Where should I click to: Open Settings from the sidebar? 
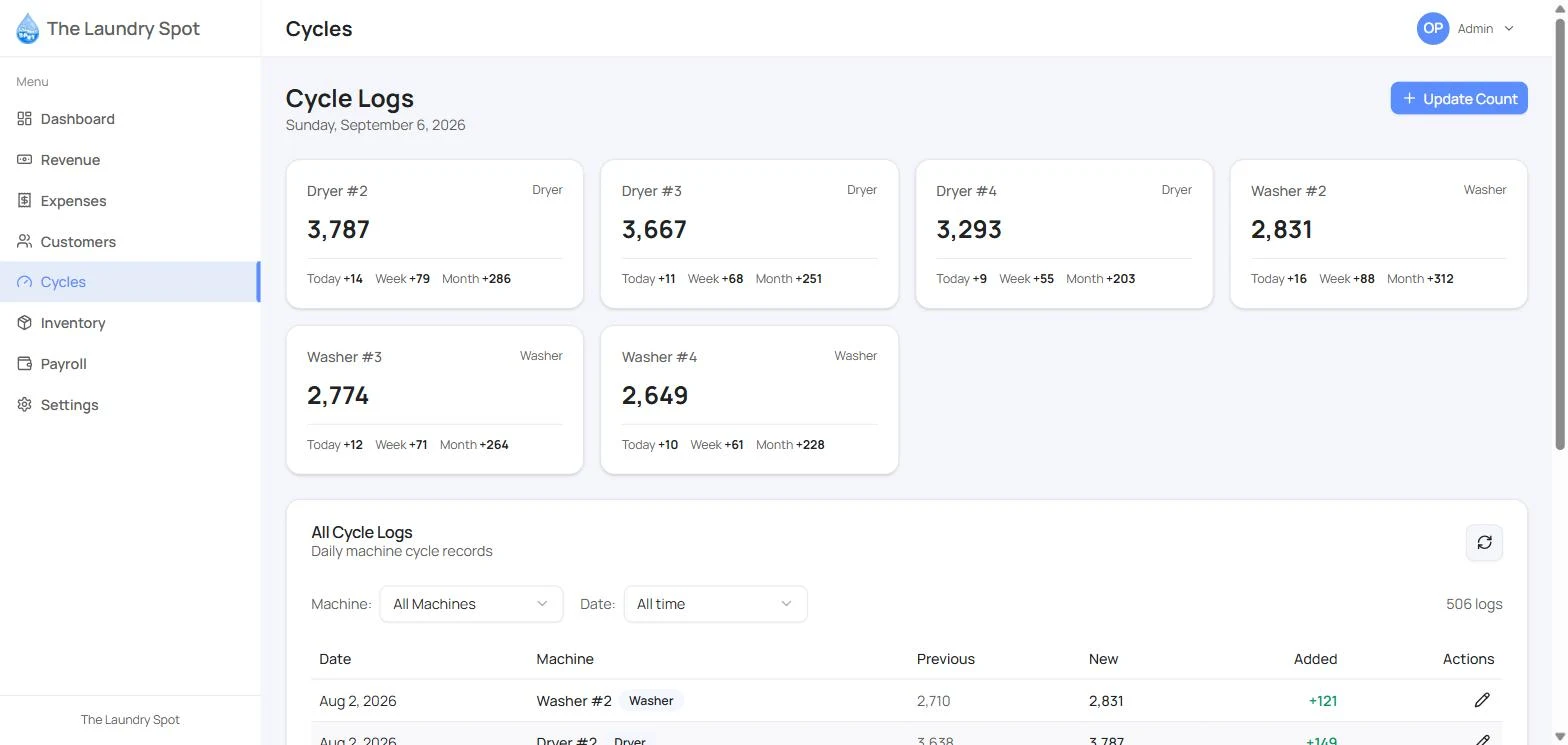[x=130, y=405]
